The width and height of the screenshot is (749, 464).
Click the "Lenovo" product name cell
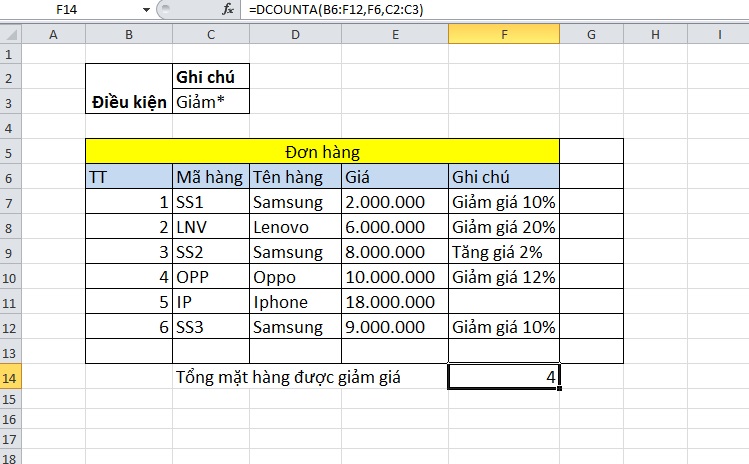(x=294, y=227)
